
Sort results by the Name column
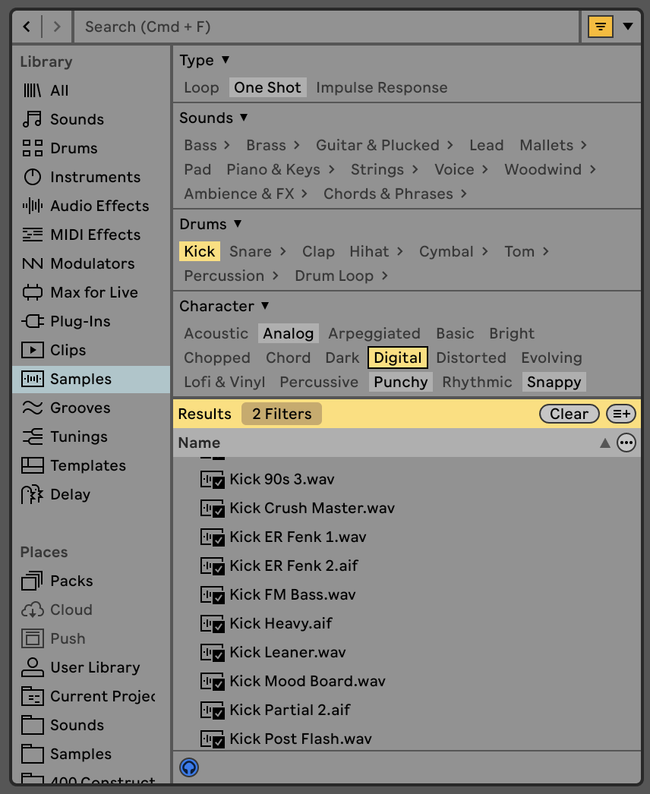(199, 443)
